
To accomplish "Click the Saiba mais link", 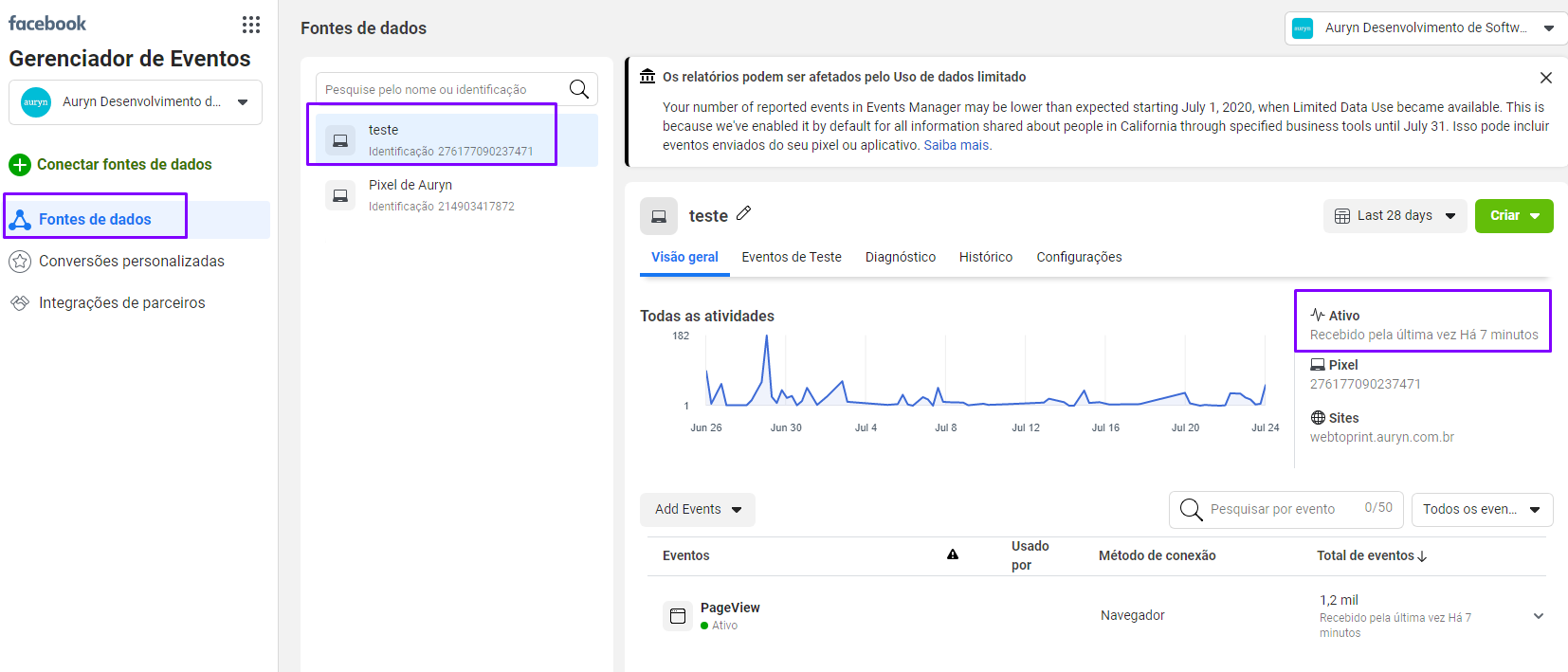I will pyautogui.click(x=957, y=145).
